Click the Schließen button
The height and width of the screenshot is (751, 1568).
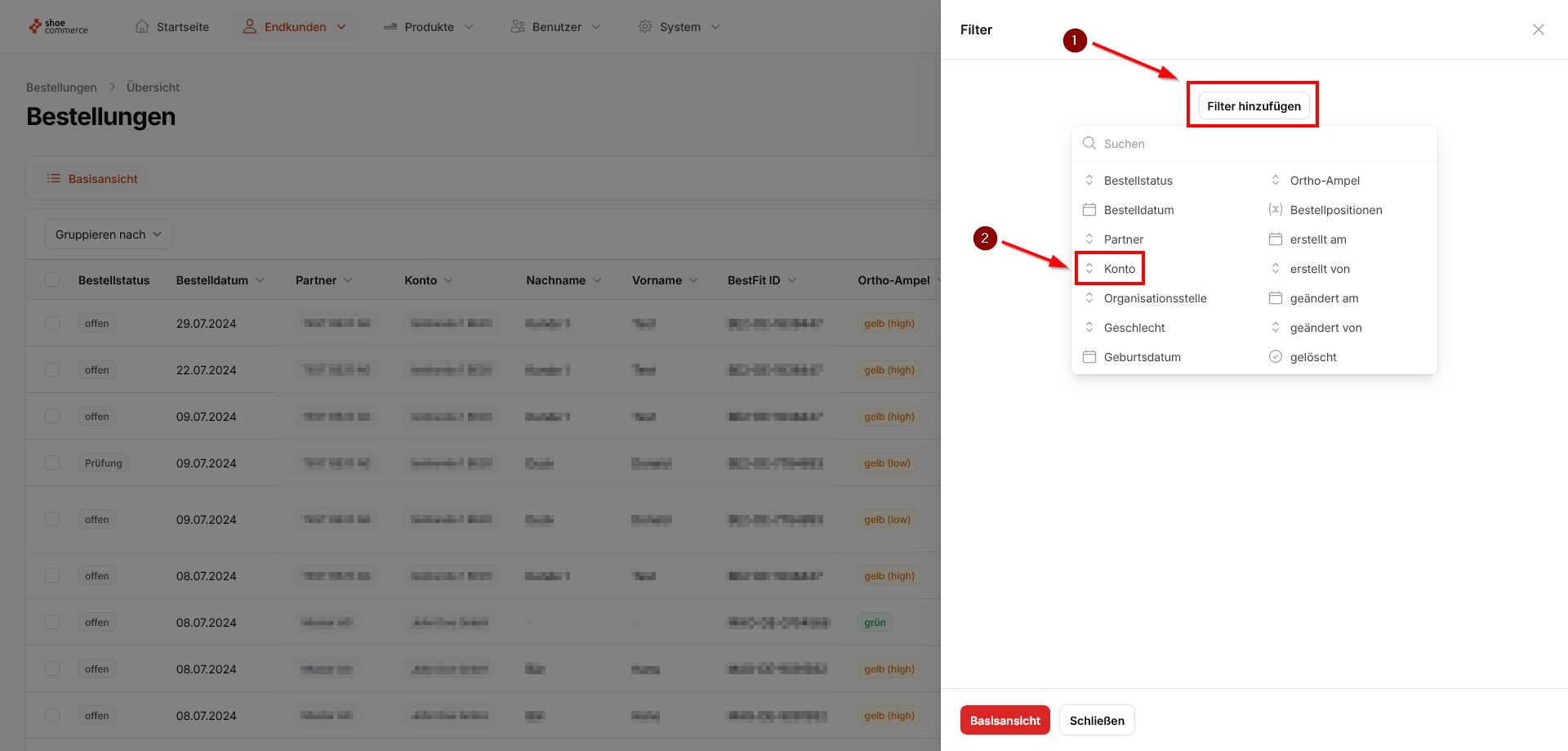click(x=1097, y=720)
